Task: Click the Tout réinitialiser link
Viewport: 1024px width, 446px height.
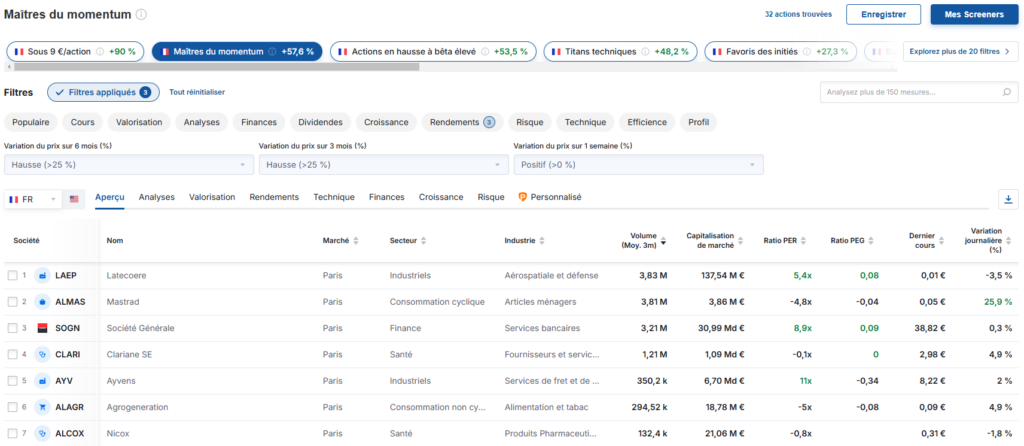Action: [197, 92]
